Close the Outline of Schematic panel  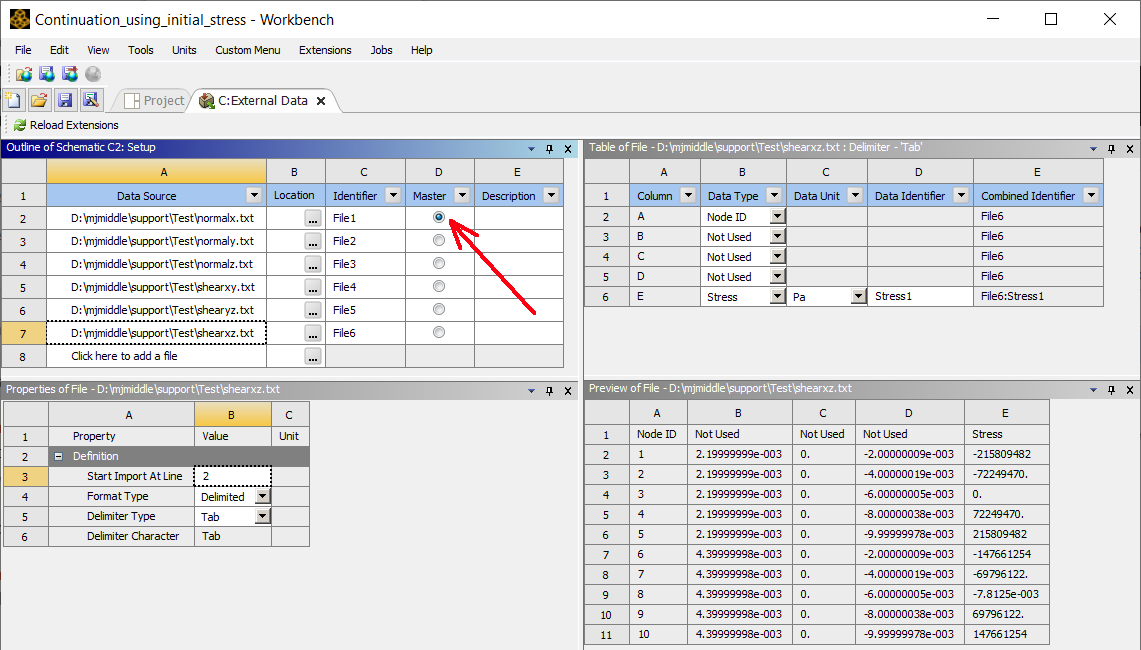coord(568,148)
